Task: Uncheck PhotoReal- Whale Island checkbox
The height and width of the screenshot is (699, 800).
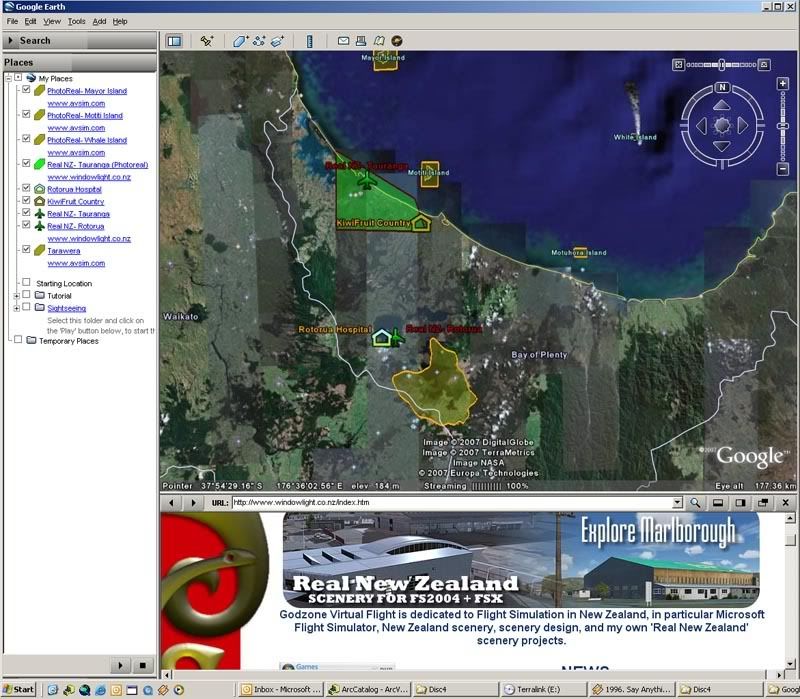Action: pyautogui.click(x=26, y=138)
